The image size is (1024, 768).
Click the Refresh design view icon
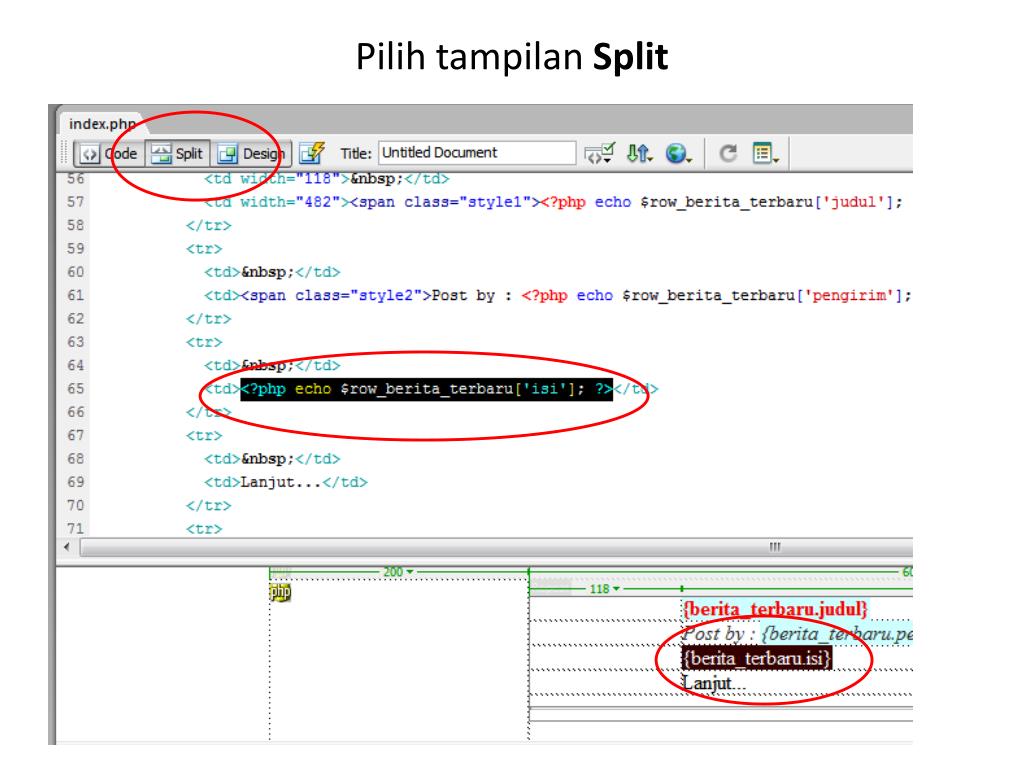(x=728, y=153)
